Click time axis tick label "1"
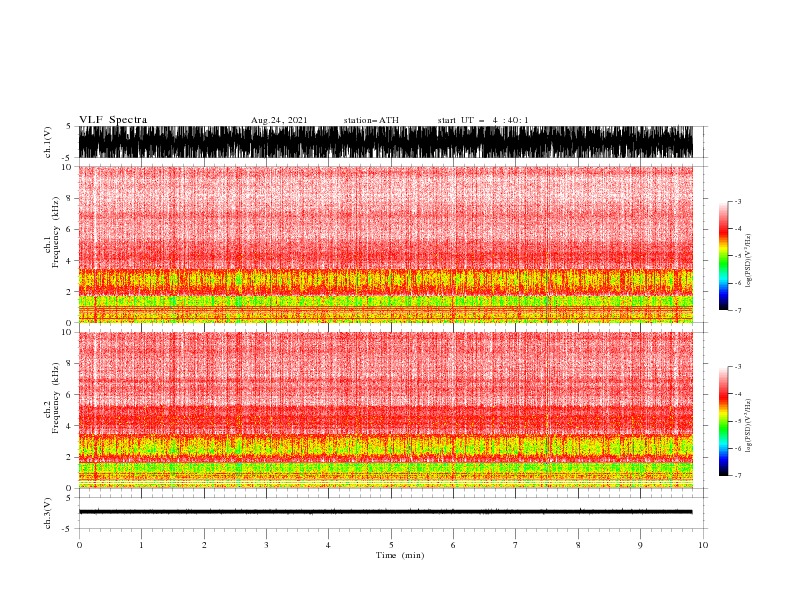The height and width of the screenshot is (612, 792). (x=141, y=545)
